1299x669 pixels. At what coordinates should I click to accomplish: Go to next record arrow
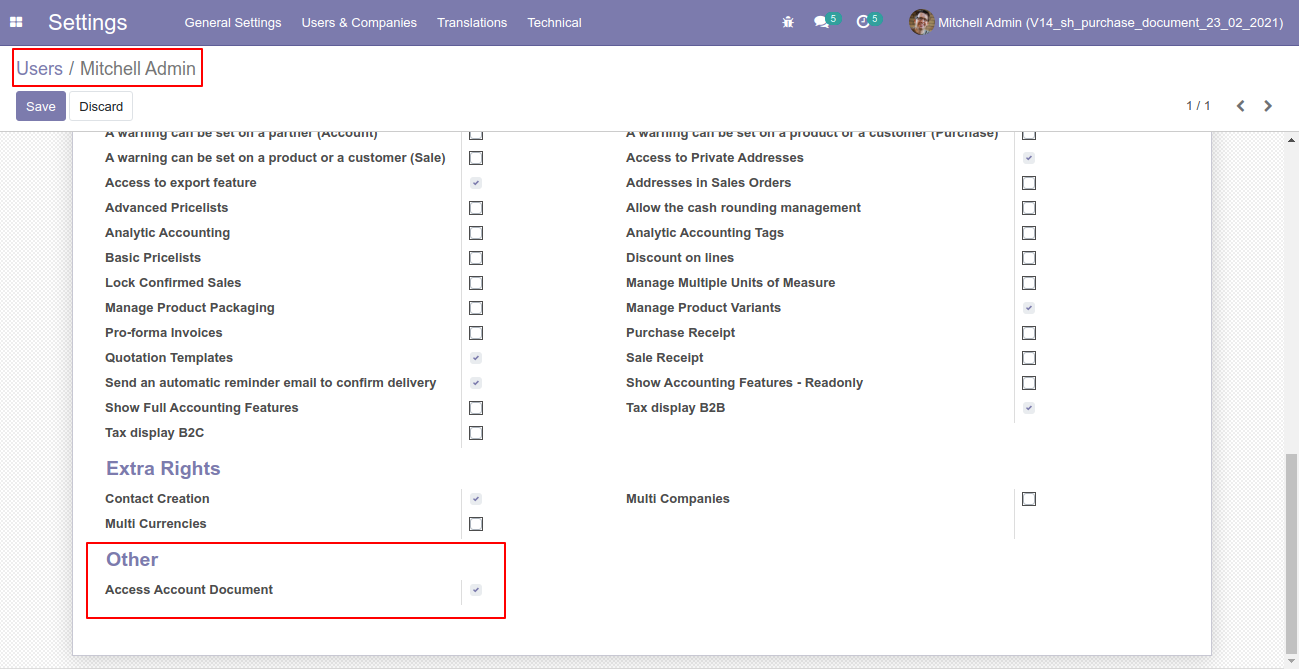click(1268, 106)
